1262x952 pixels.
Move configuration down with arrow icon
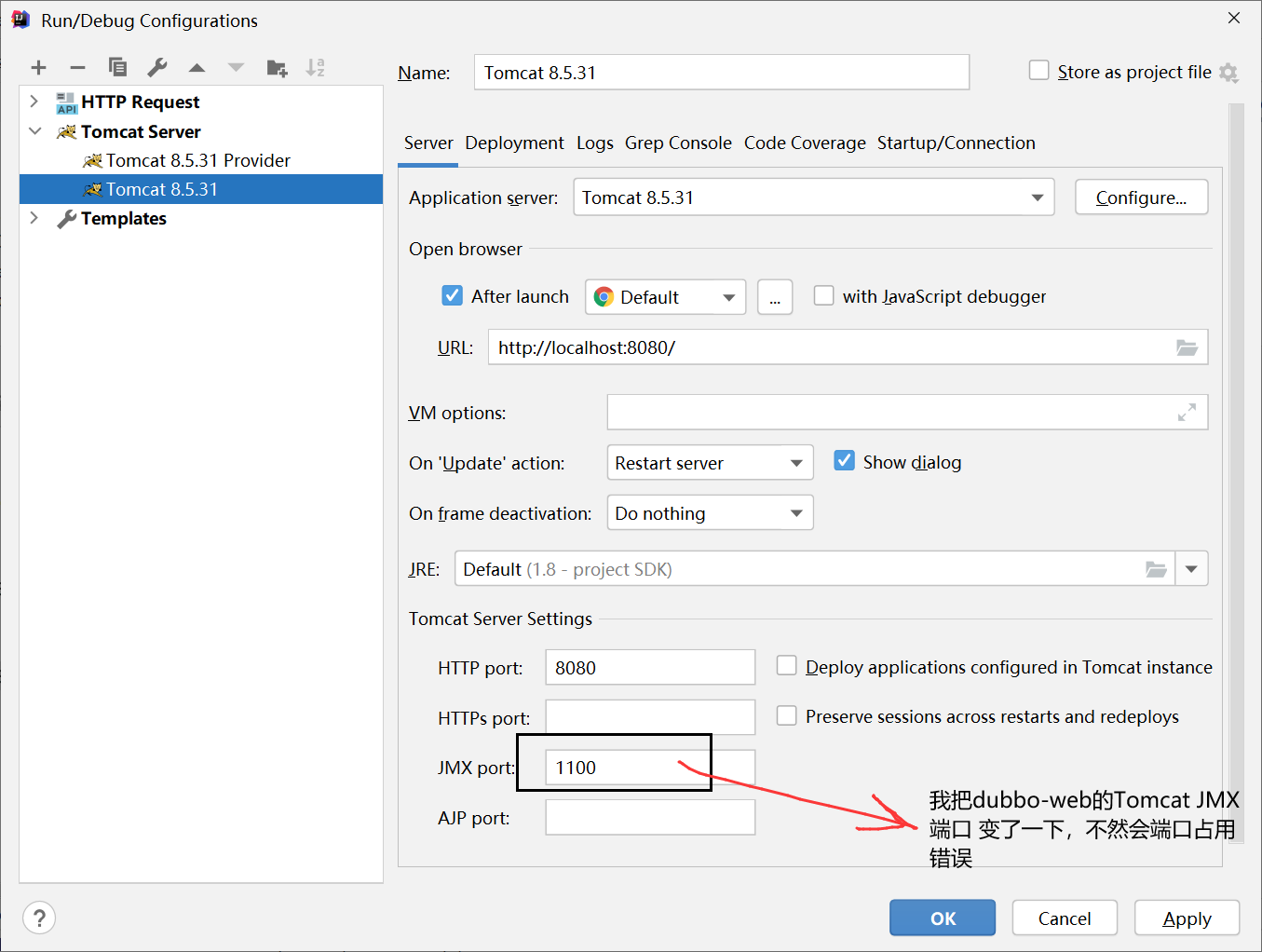point(236,67)
